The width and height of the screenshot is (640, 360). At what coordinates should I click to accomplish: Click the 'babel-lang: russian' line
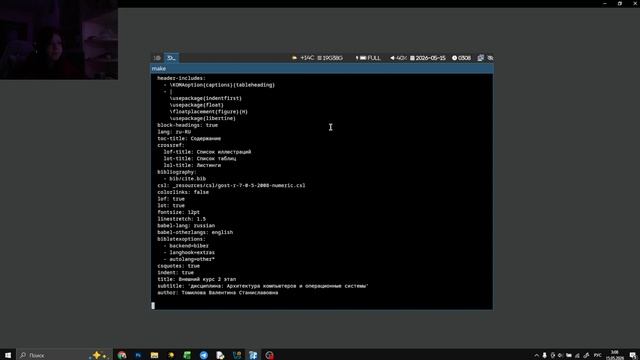186,226
